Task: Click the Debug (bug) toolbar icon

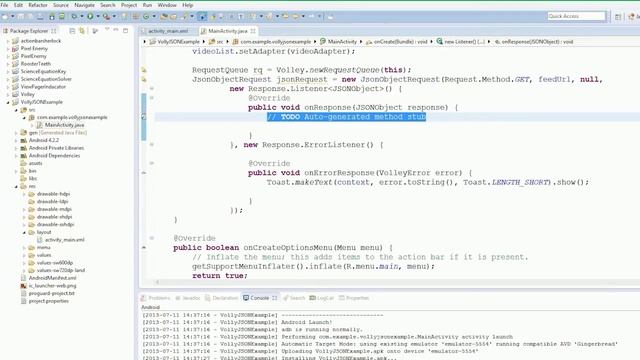Action: click(x=74, y=16)
